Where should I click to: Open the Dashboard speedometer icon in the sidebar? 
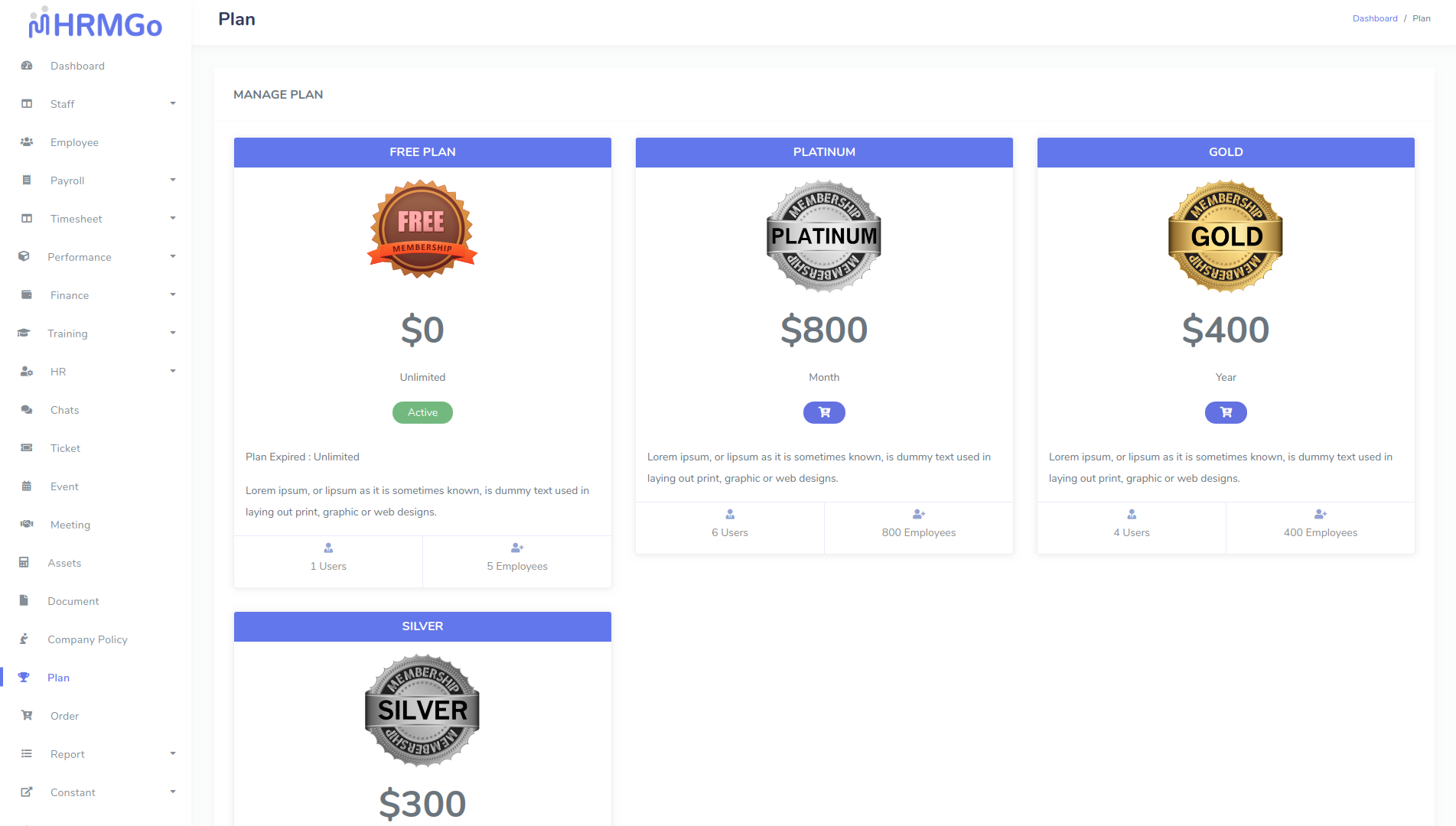tap(27, 66)
